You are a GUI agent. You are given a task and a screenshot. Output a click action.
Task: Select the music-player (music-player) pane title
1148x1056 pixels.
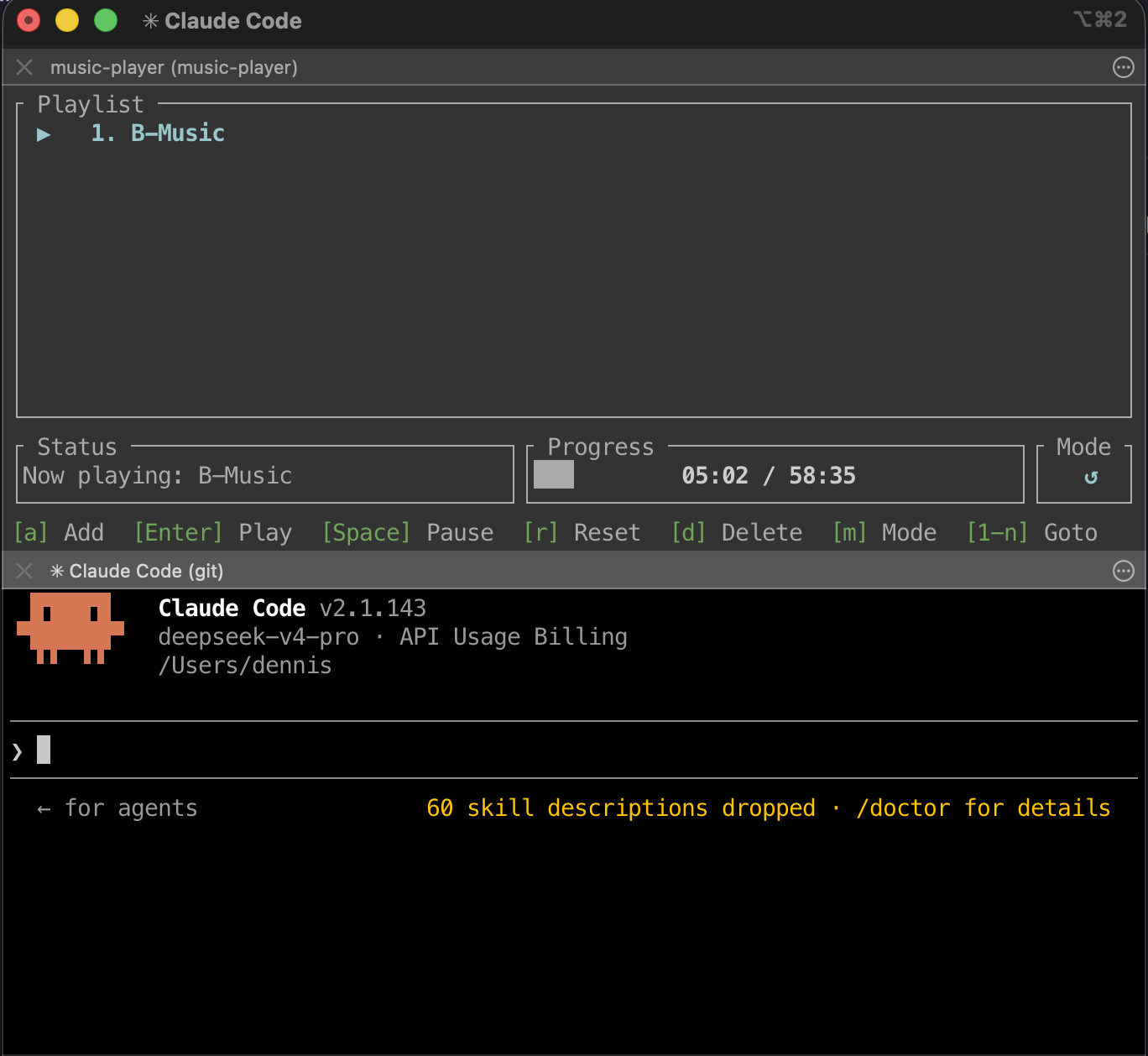[174, 67]
